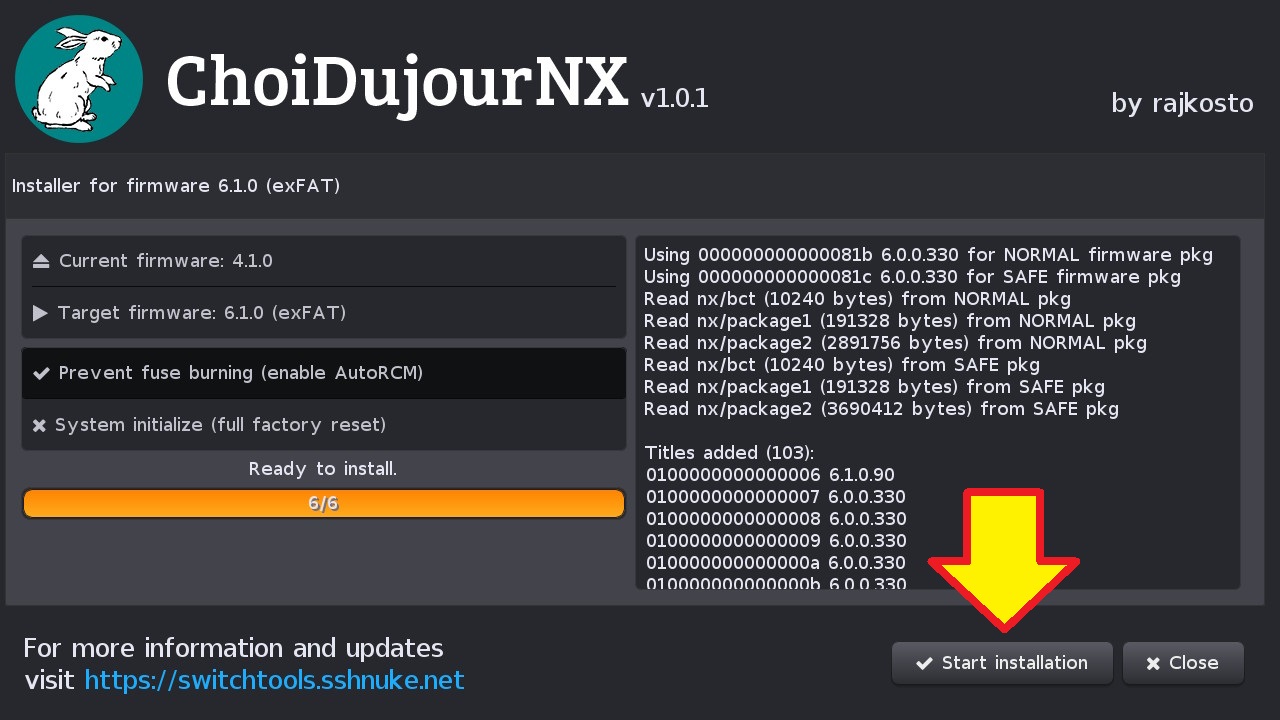1280x720 pixels.
Task: Toggle System initialize (full factory reset)
Action: point(324,425)
